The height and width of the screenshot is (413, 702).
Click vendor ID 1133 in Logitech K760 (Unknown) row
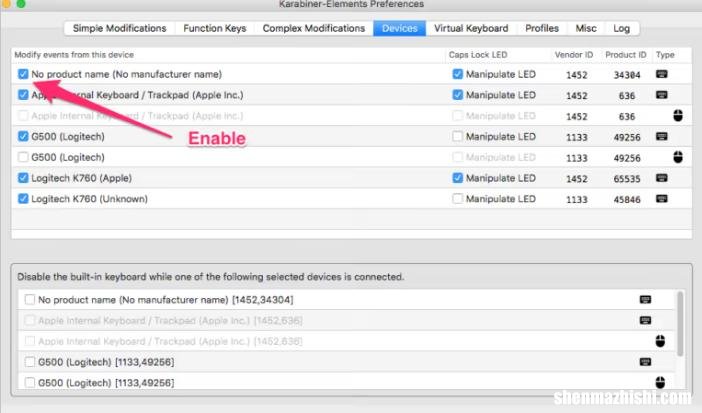(577, 199)
